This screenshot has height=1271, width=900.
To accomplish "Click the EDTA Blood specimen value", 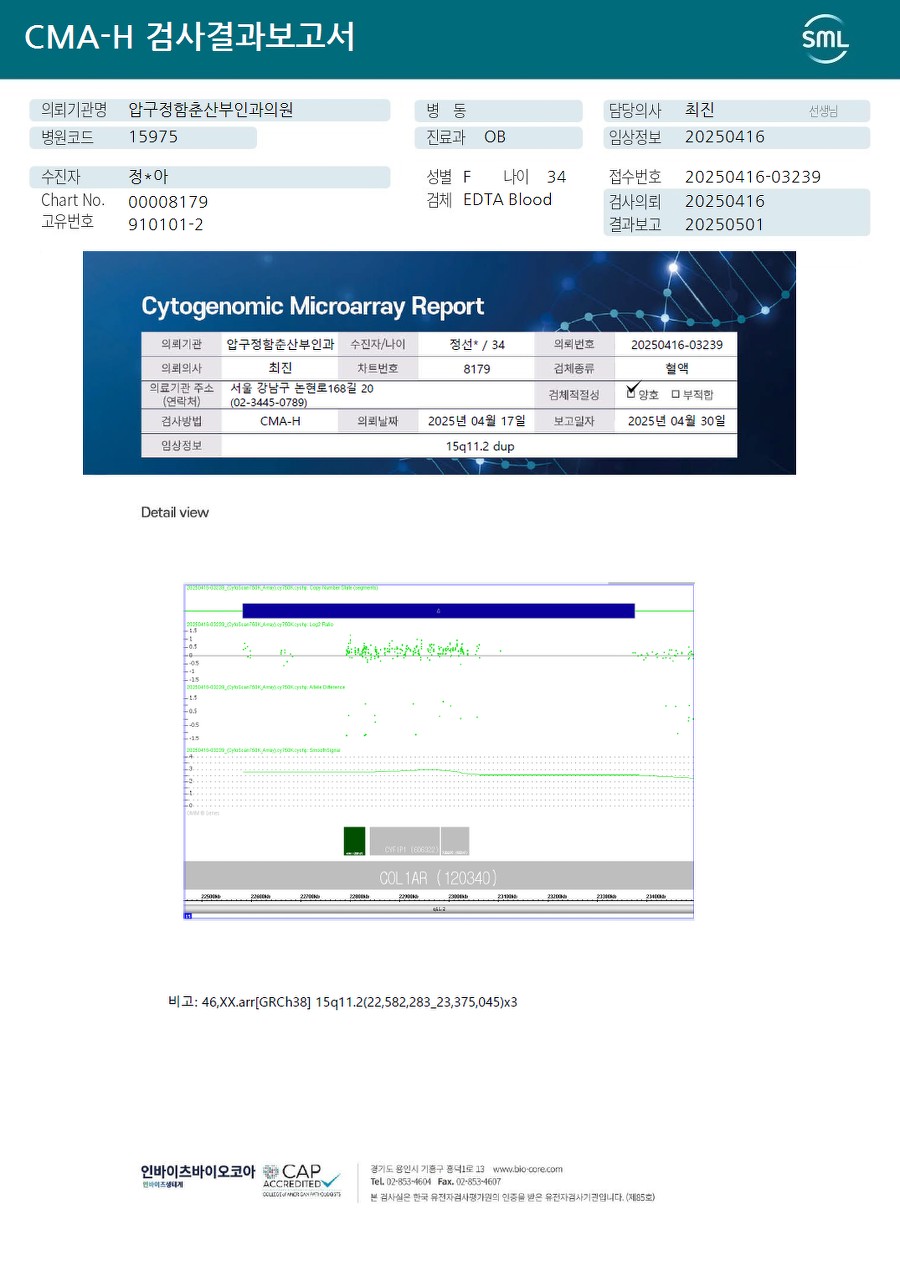I will pos(507,200).
